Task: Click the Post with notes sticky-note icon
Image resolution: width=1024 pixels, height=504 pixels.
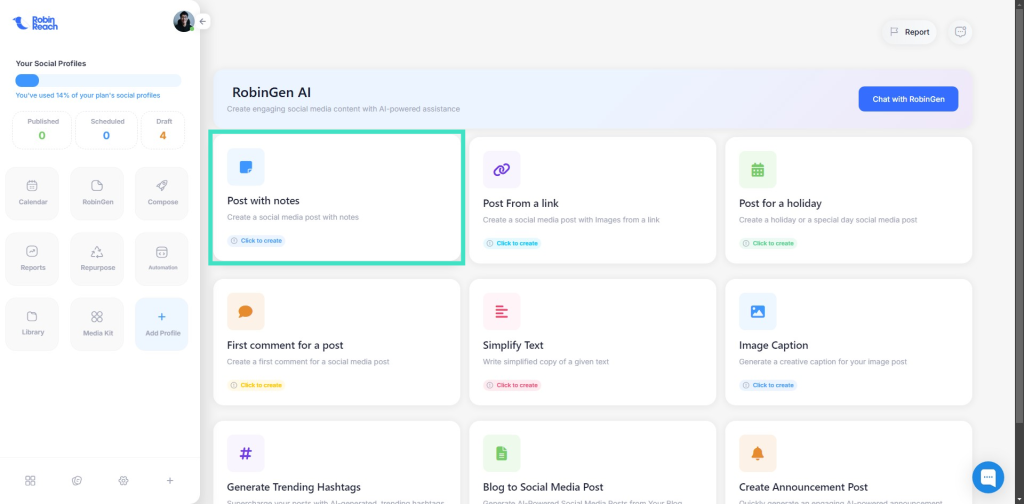Action: coord(246,167)
